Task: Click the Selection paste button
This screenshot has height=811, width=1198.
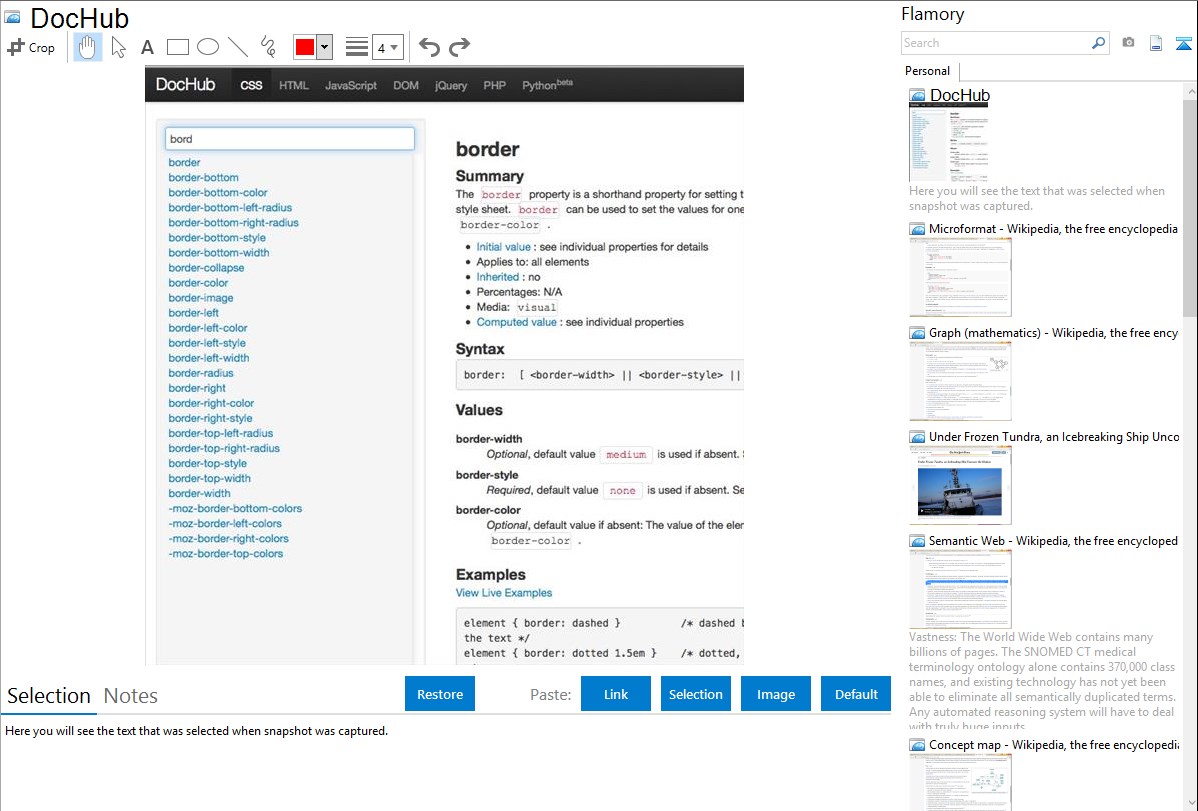Action: pos(695,694)
